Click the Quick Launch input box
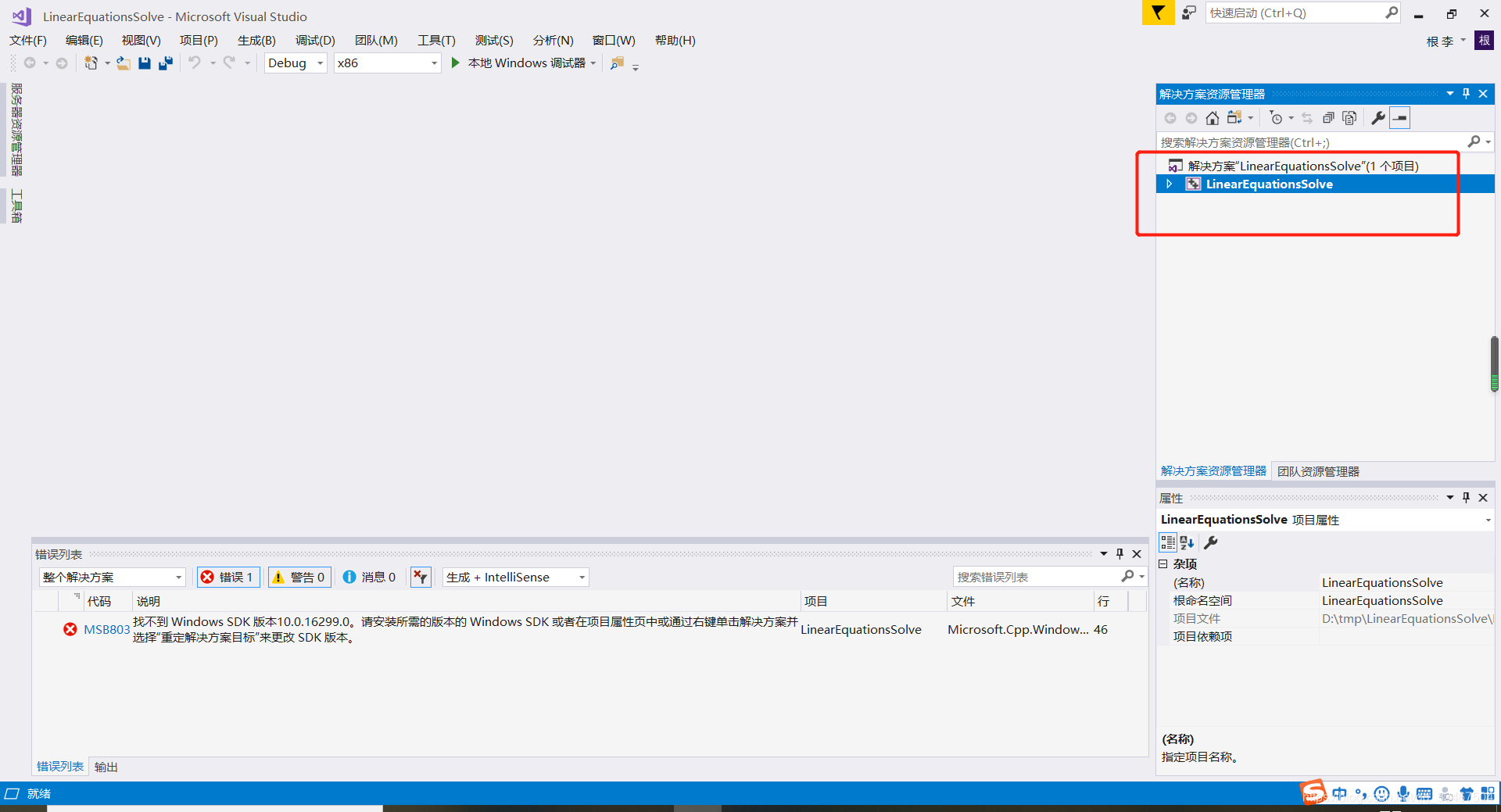The image size is (1501, 812). click(1295, 13)
